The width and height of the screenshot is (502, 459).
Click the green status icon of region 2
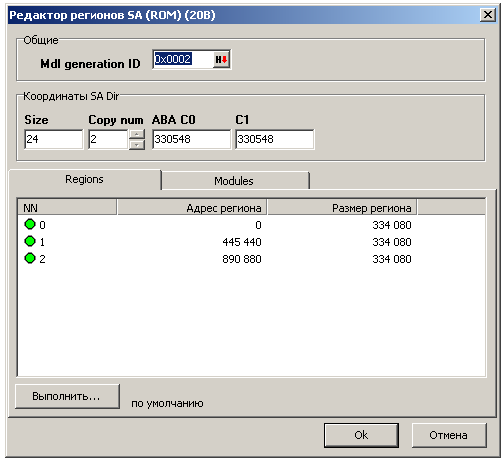pyautogui.click(x=30, y=258)
